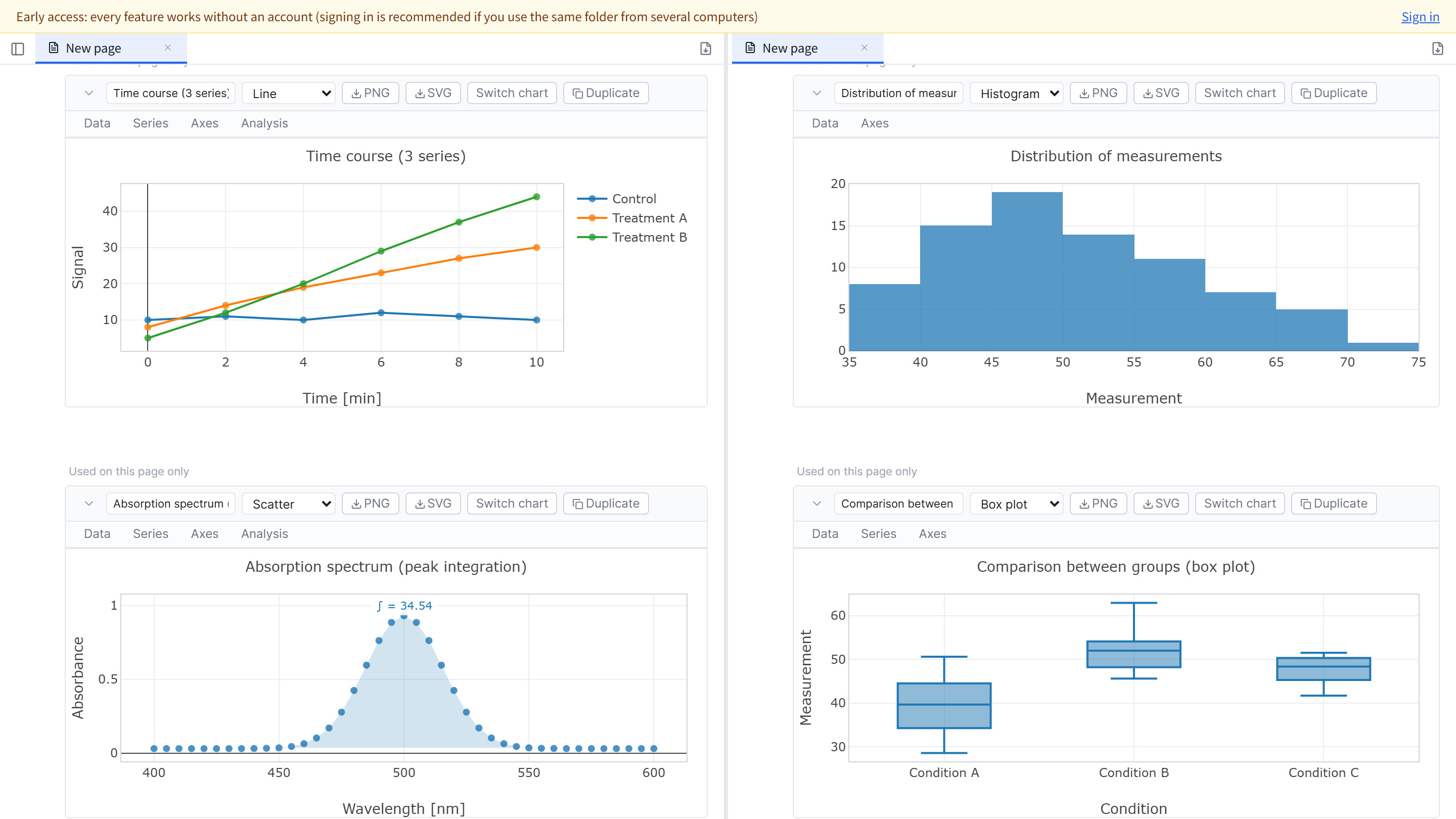Click the Sign in link
This screenshot has width=1456, height=819.
1420,17
